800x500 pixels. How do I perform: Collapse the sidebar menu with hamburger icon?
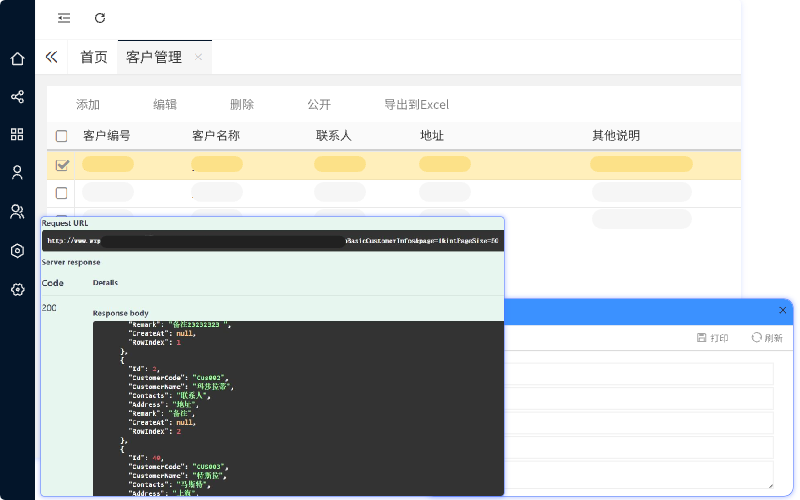tap(64, 18)
